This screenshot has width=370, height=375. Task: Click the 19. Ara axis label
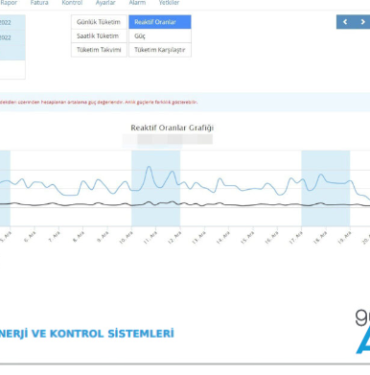pos(345,237)
